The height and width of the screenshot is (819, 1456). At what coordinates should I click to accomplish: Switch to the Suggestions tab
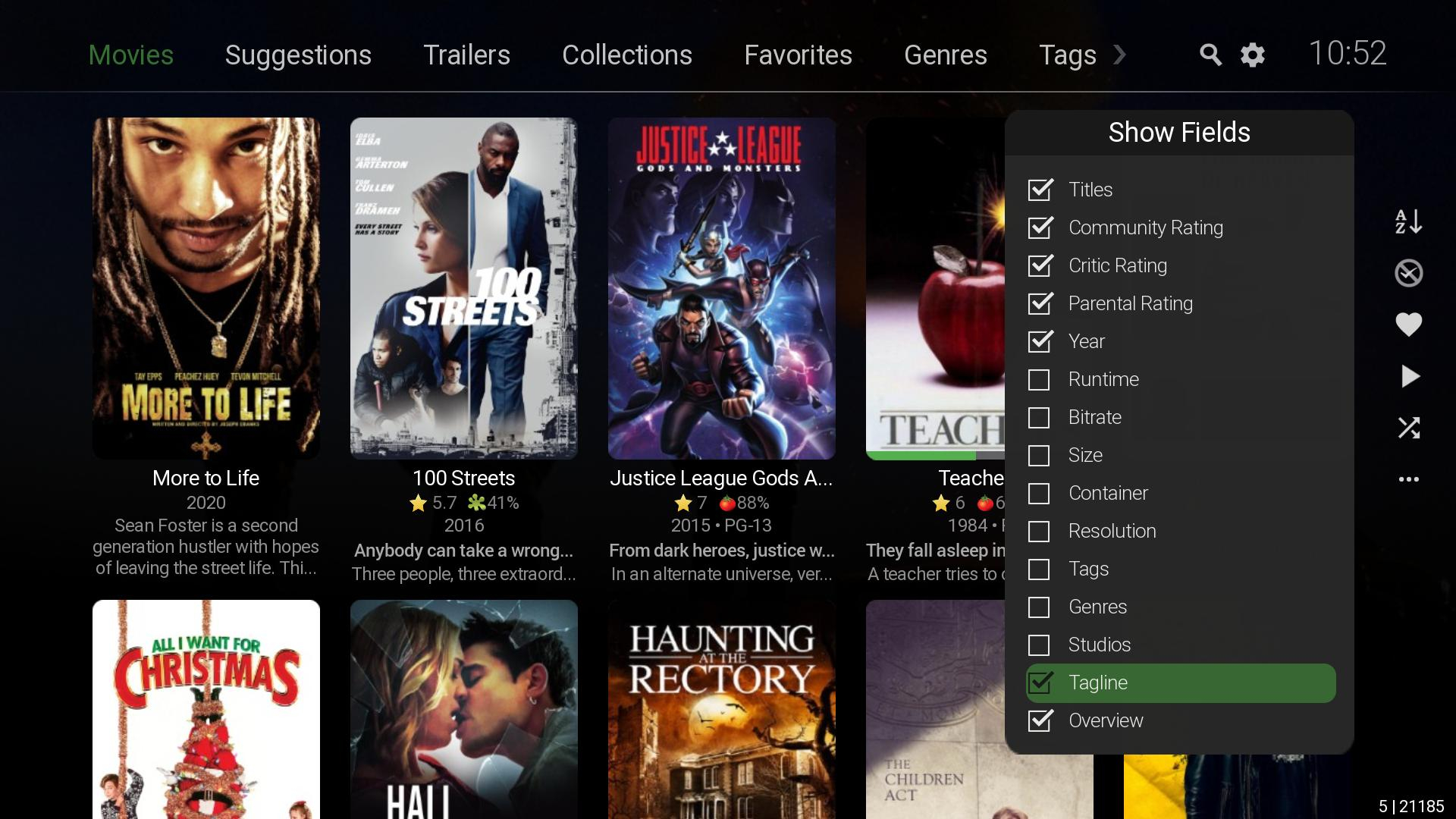(298, 55)
